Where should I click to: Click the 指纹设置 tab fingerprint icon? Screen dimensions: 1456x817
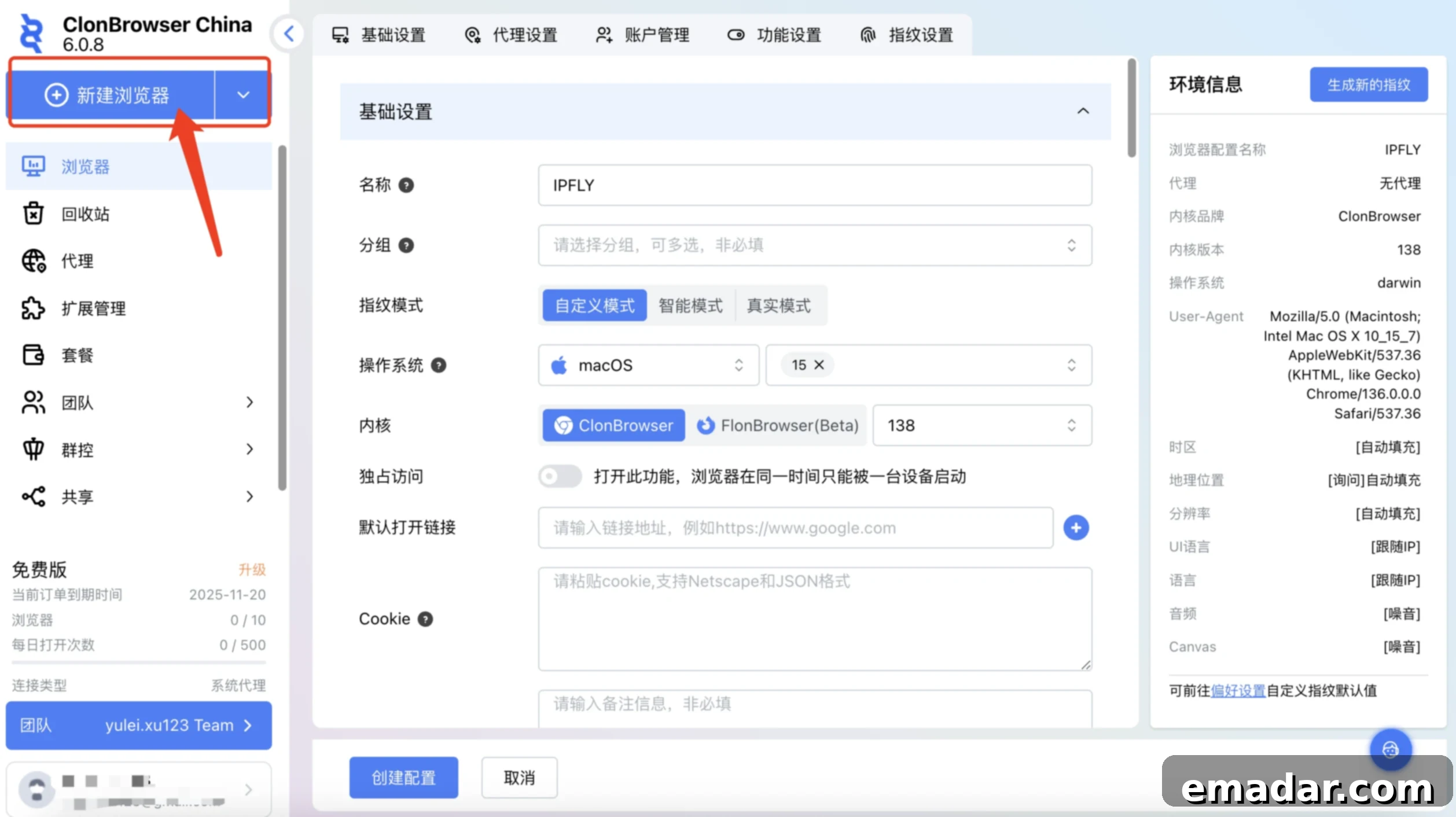tap(868, 35)
